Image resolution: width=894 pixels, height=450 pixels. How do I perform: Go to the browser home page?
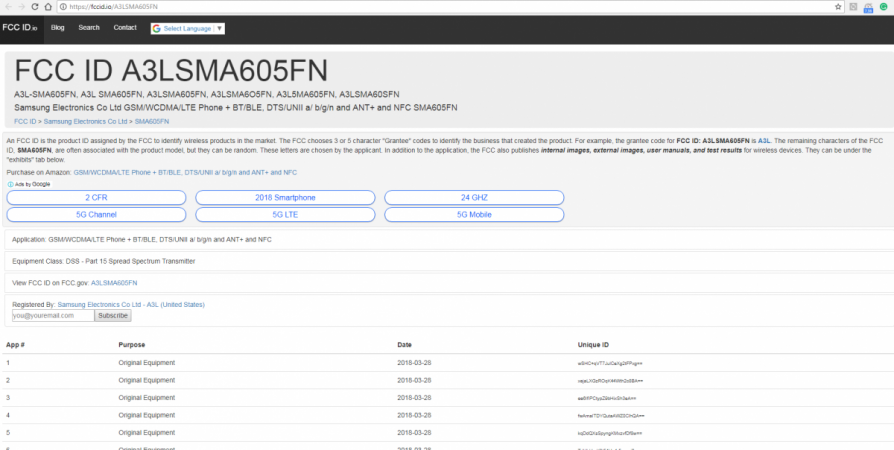(x=48, y=7)
